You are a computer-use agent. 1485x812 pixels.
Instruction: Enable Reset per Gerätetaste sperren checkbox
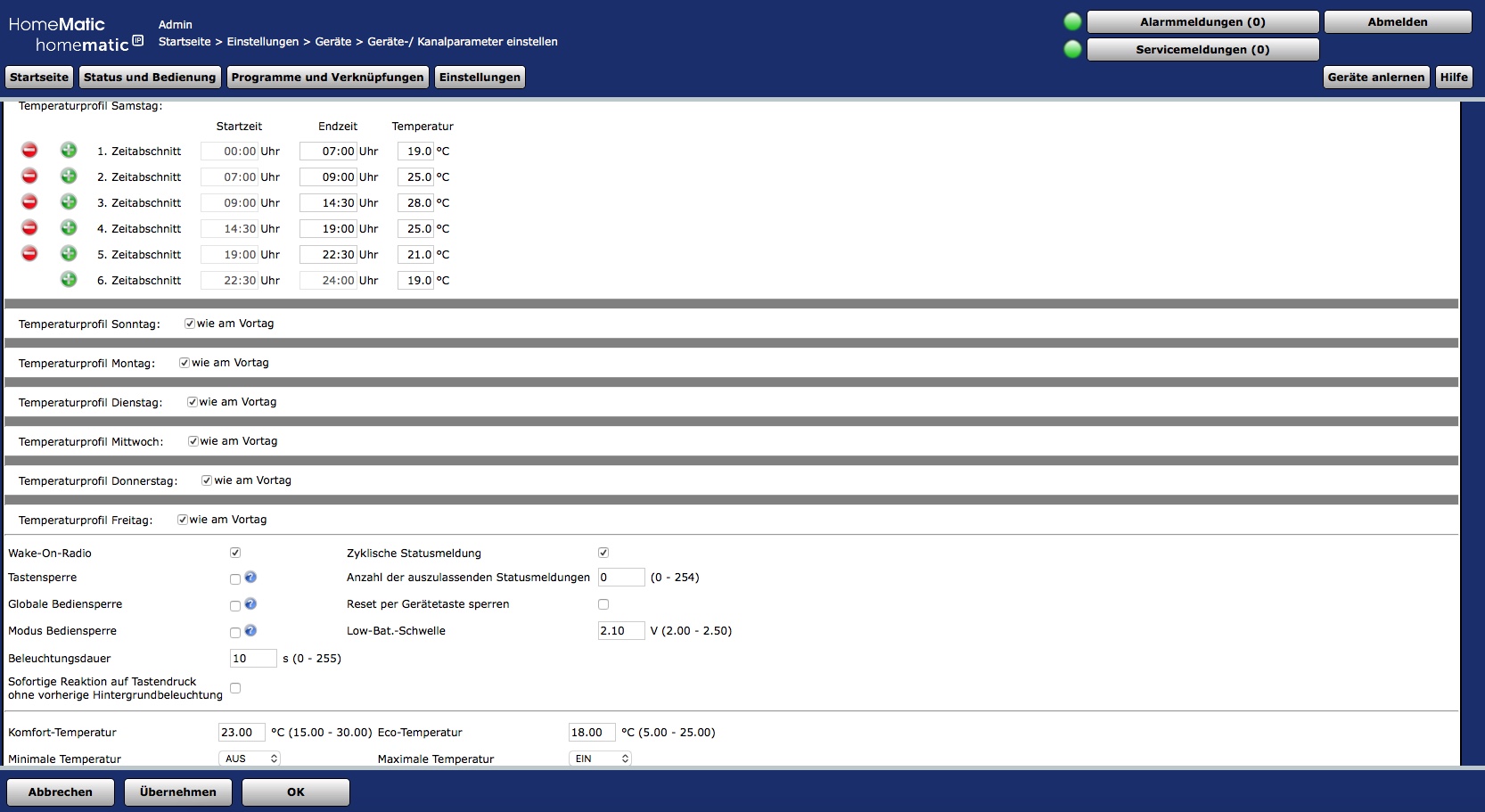pos(603,604)
